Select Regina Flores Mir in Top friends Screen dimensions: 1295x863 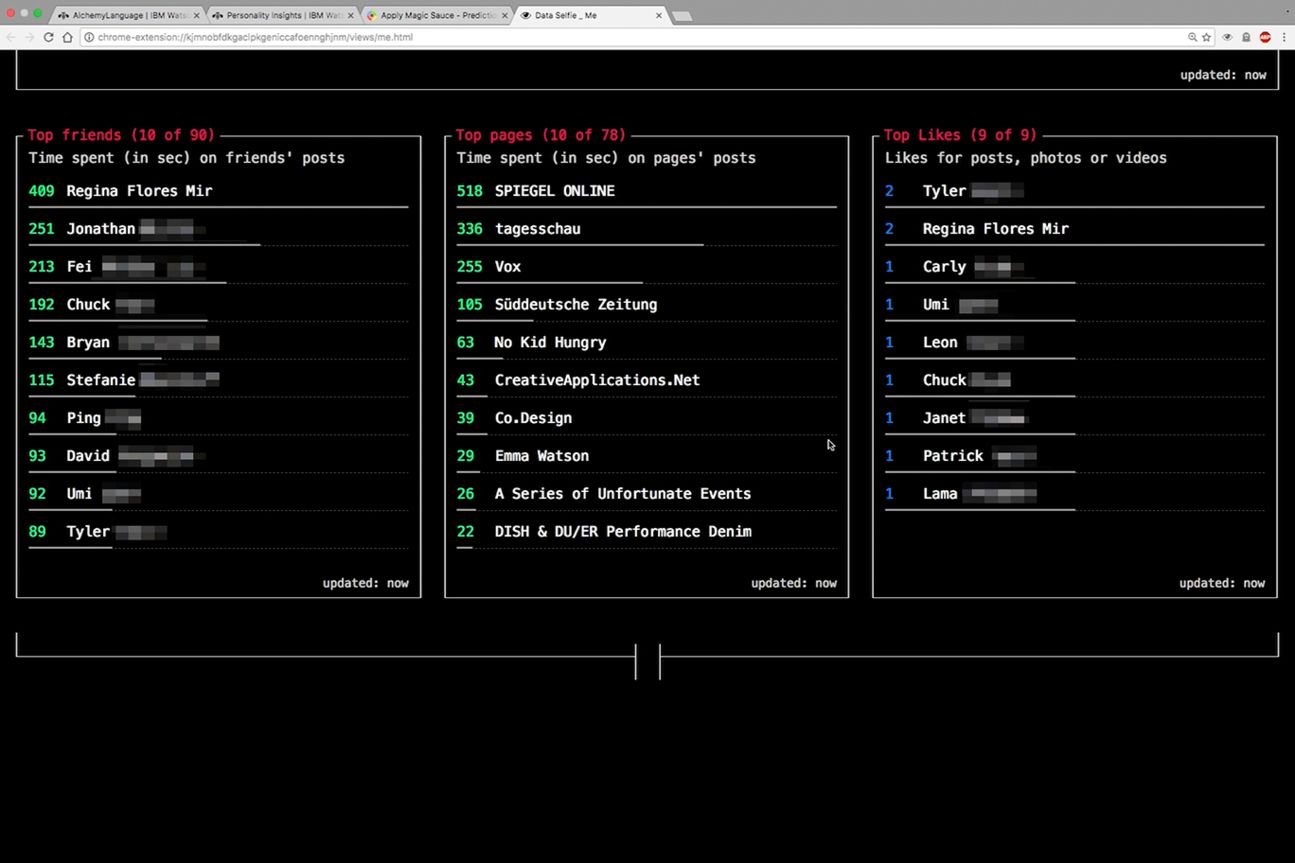pos(139,191)
